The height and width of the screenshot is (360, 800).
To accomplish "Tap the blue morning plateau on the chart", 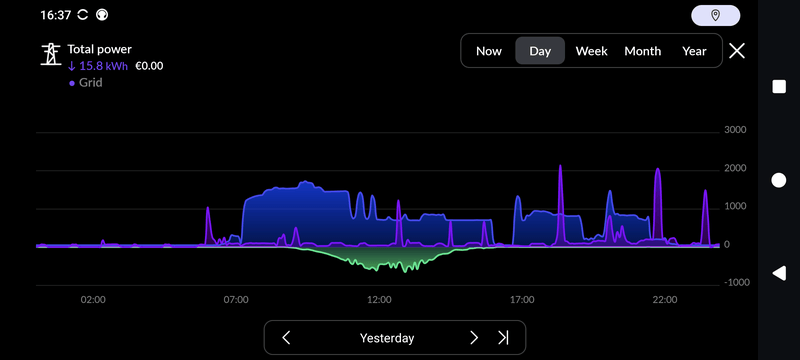I will [296, 214].
